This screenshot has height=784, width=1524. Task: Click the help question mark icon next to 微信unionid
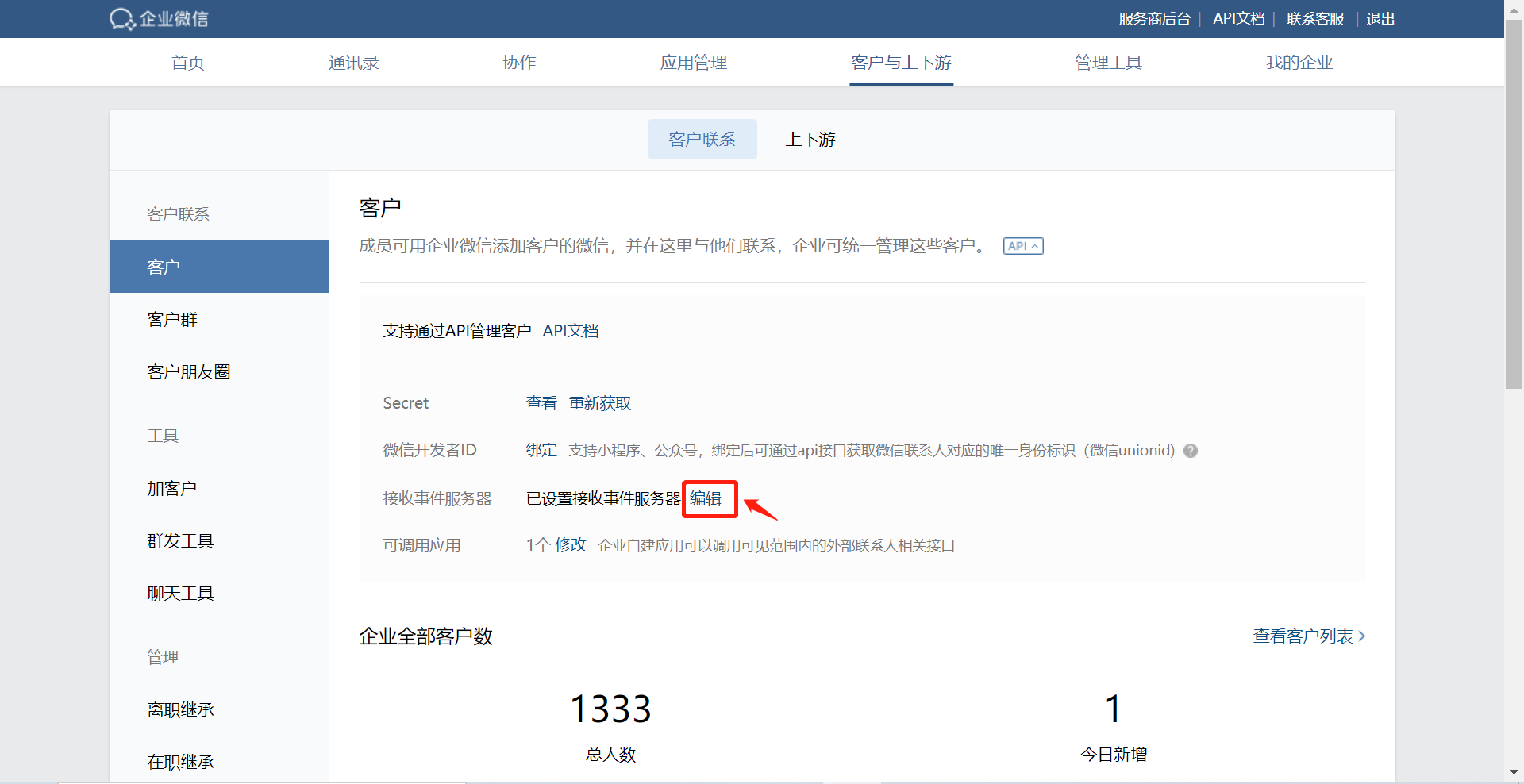[1190, 451]
